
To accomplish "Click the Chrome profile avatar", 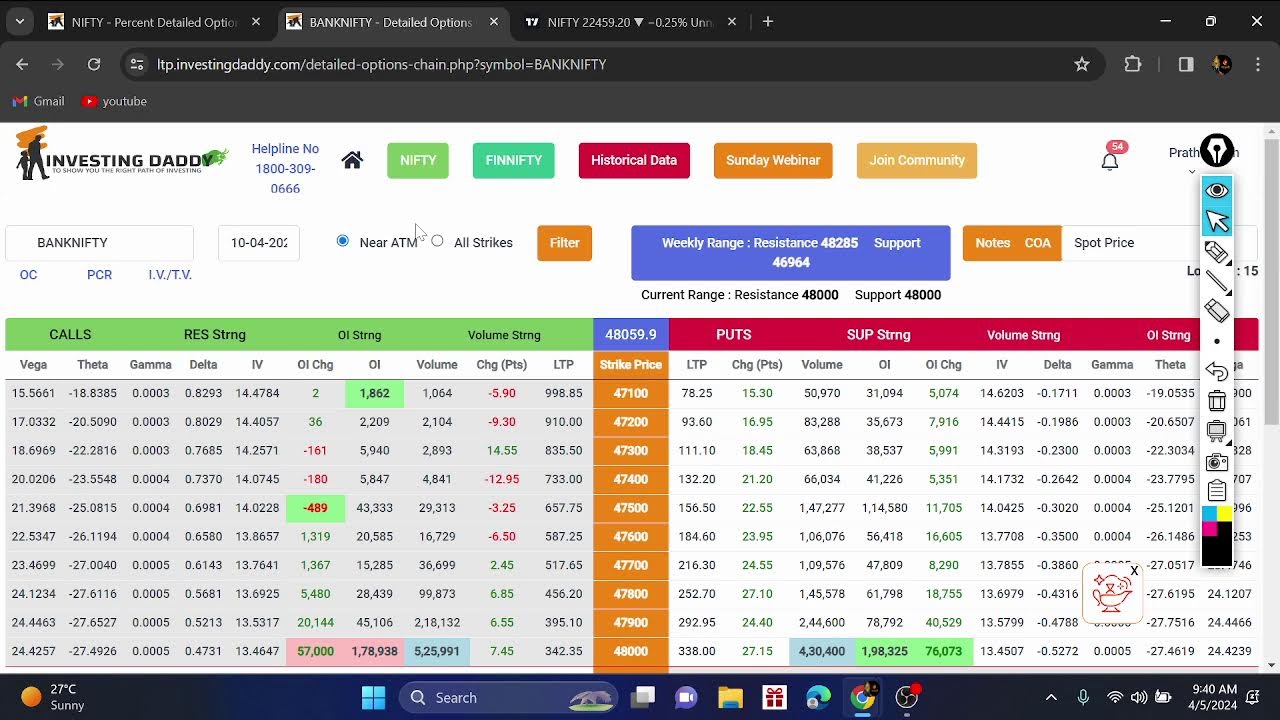I will pyautogui.click(x=1222, y=64).
